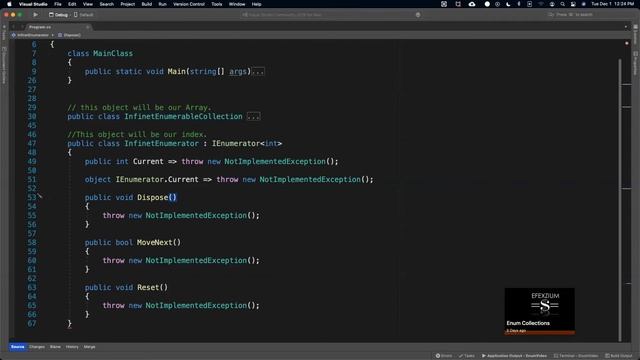Viewport: 640px width, 360px height.
Task: Open the Apple menu
Action: click(x=9, y=4)
